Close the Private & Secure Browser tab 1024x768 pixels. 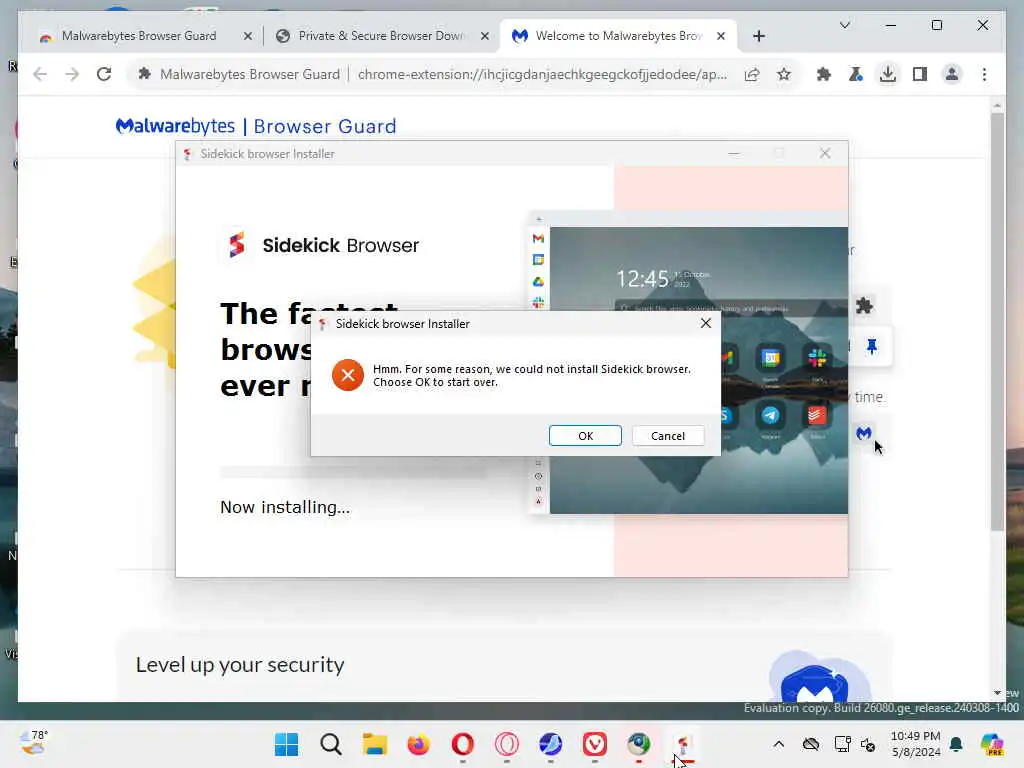[x=485, y=36]
